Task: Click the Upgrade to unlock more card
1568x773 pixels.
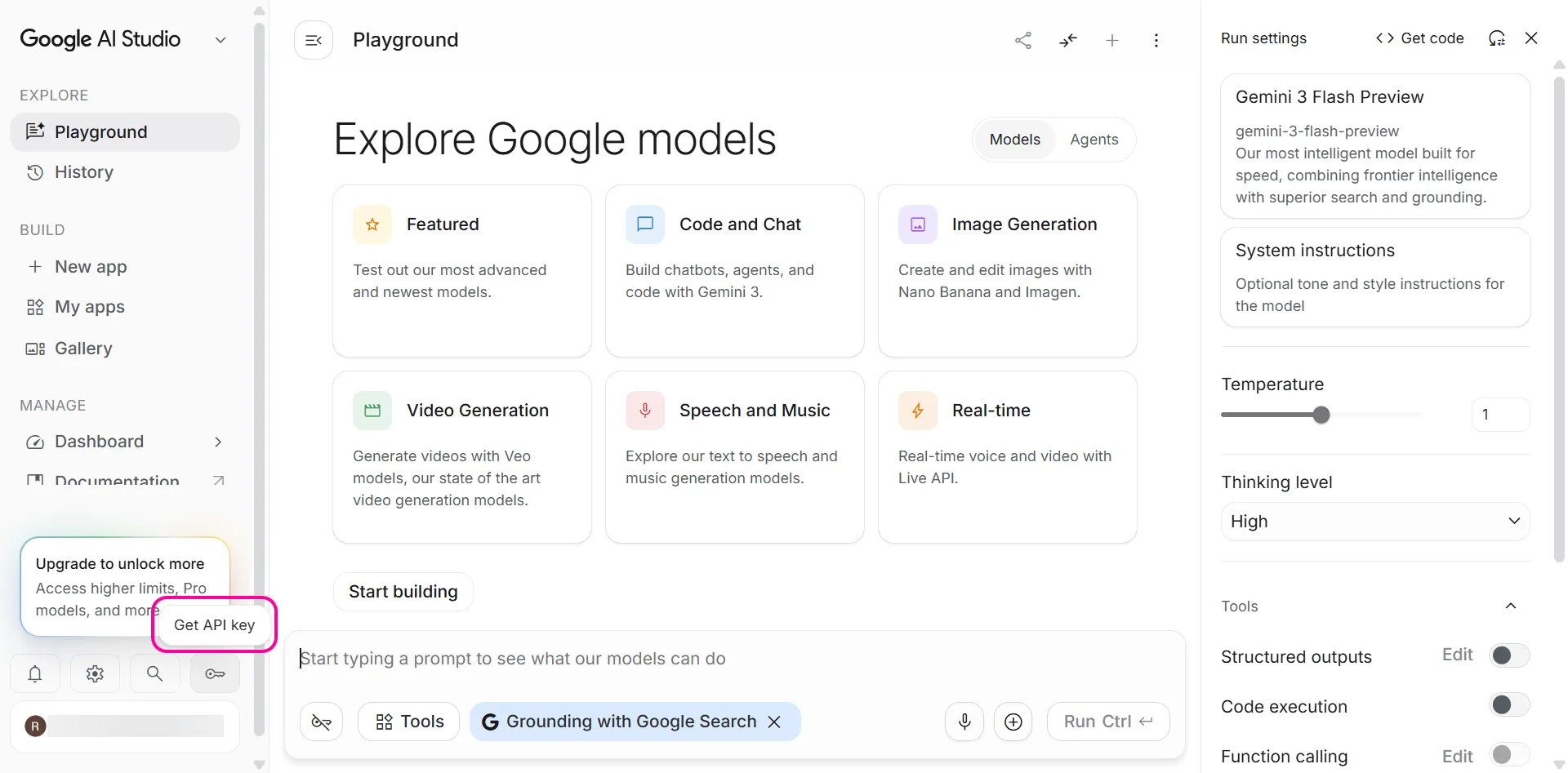Action: 125,586
